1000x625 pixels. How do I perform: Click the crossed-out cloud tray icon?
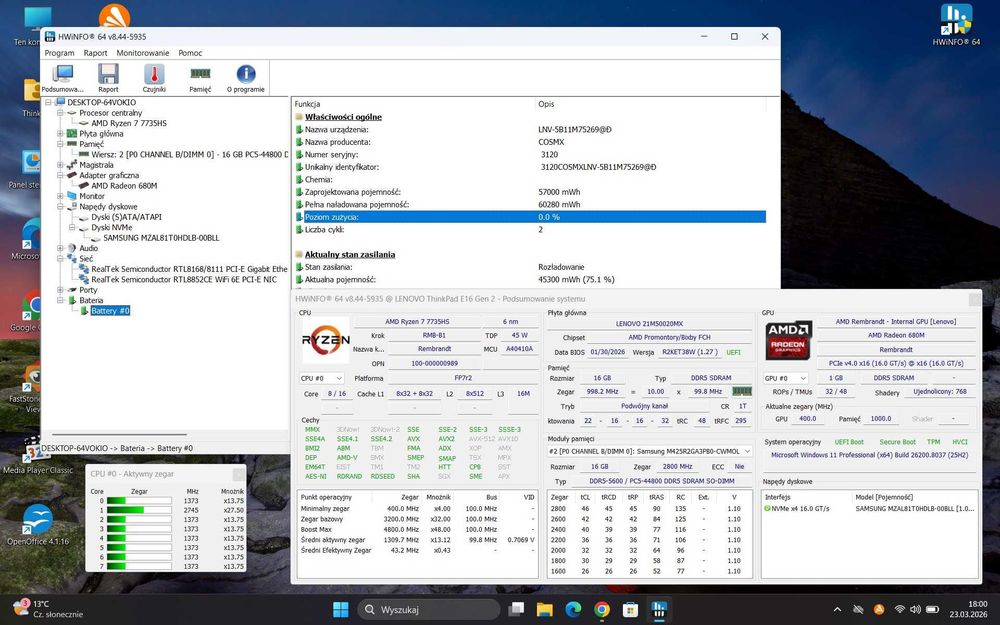pyautogui.click(x=858, y=610)
